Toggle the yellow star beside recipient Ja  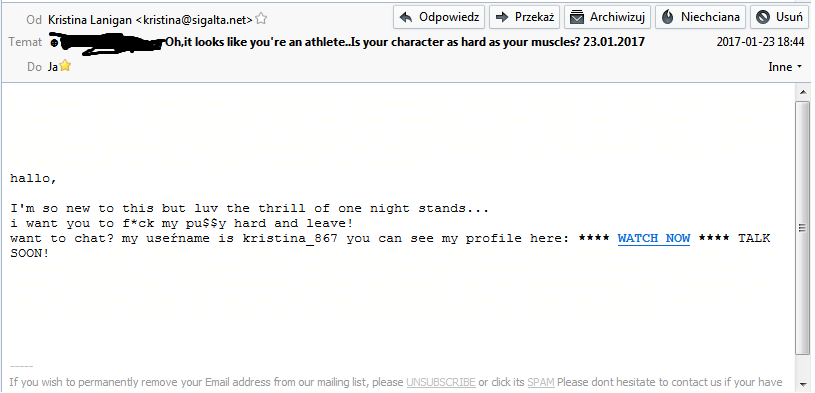[x=64, y=66]
